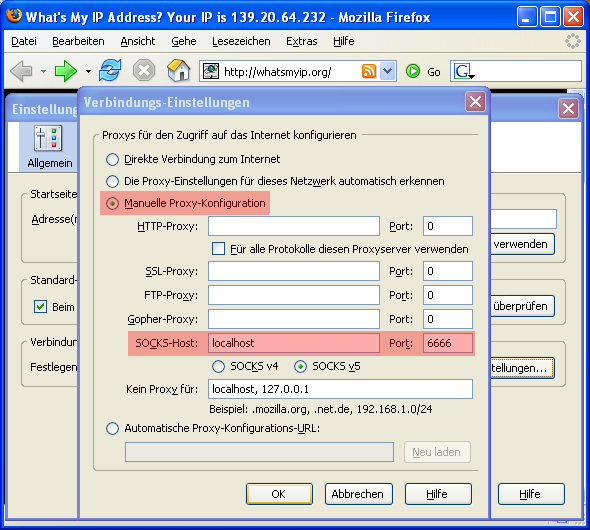Click the Einstellungen... button behind dialog
The height and width of the screenshot is (530, 590).
click(x=522, y=368)
